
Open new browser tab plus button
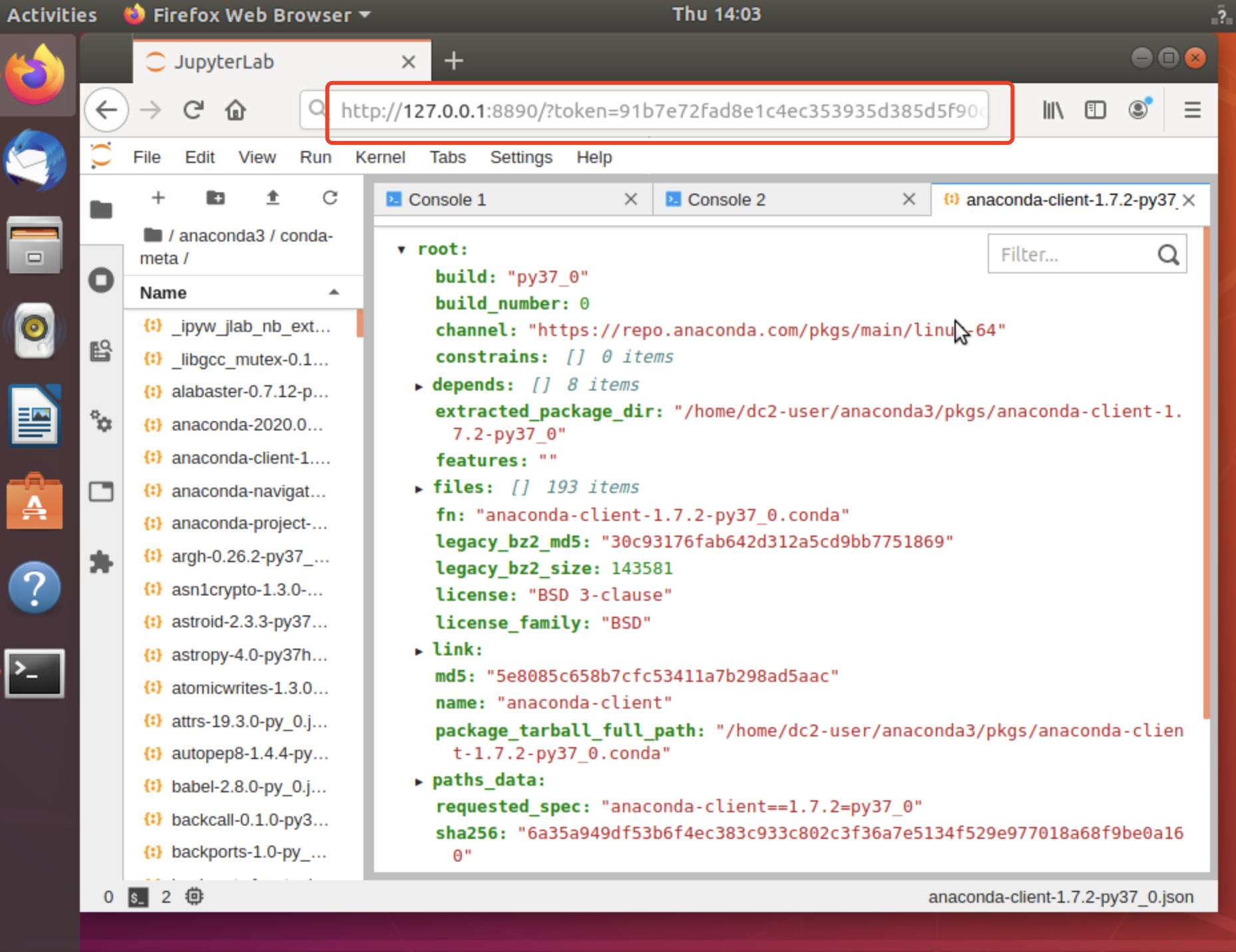point(453,61)
